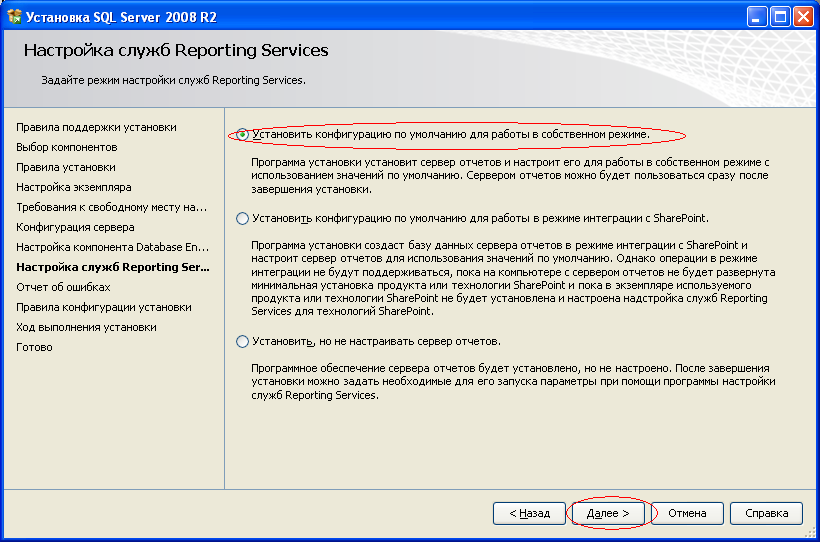Click the step 'Отчет об ошибках'

(x=63, y=287)
